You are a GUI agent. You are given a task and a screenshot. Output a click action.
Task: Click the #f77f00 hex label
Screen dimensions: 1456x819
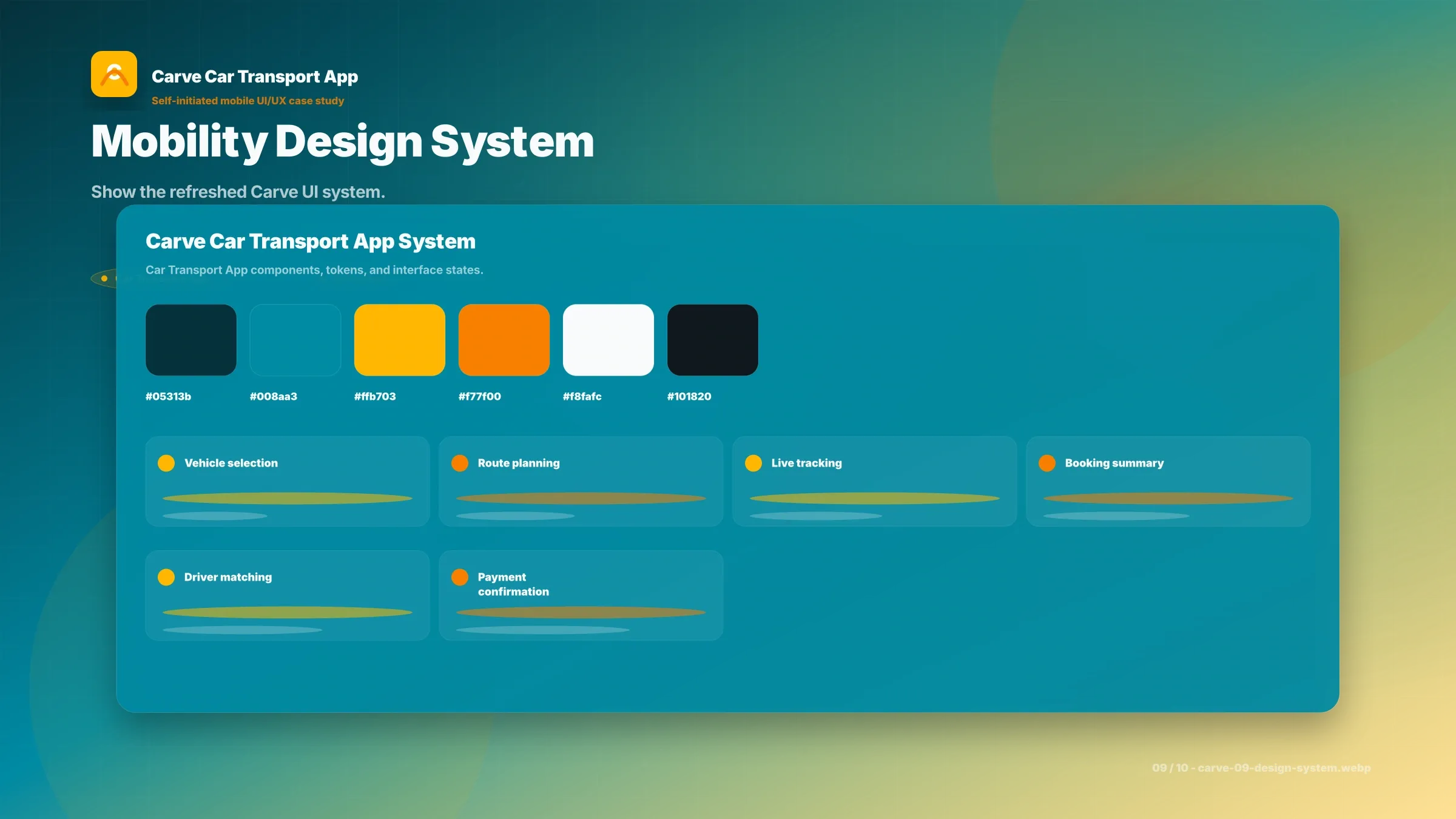(480, 396)
